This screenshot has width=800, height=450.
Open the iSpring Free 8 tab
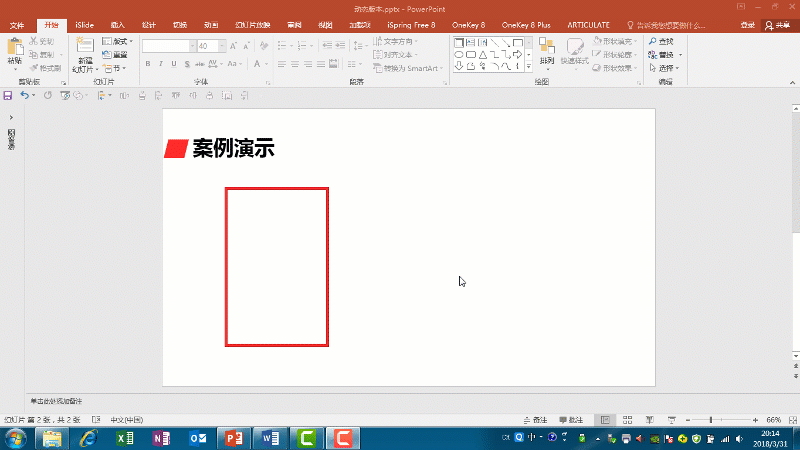pyautogui.click(x=411, y=25)
